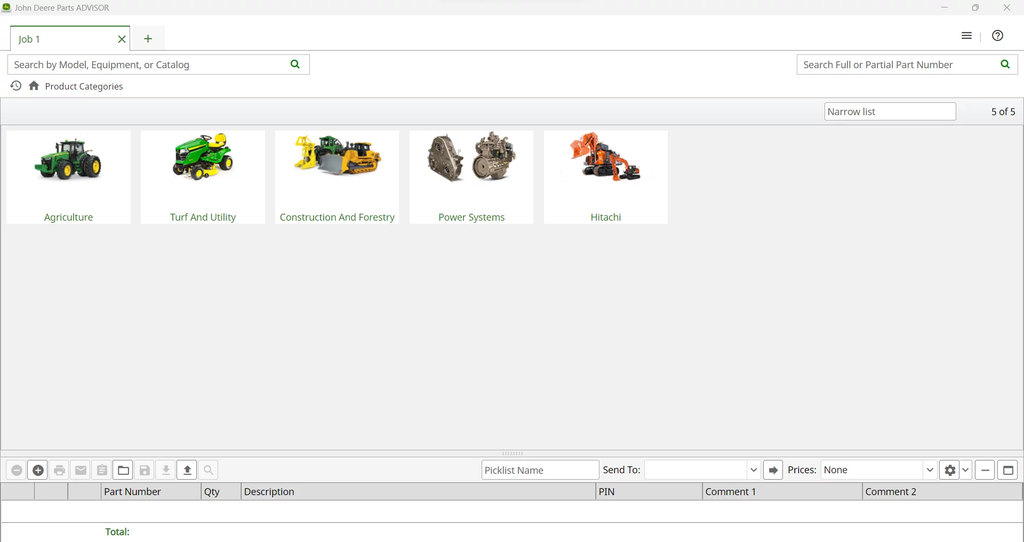Open the history clock icon
The height and width of the screenshot is (542, 1024).
16,86
